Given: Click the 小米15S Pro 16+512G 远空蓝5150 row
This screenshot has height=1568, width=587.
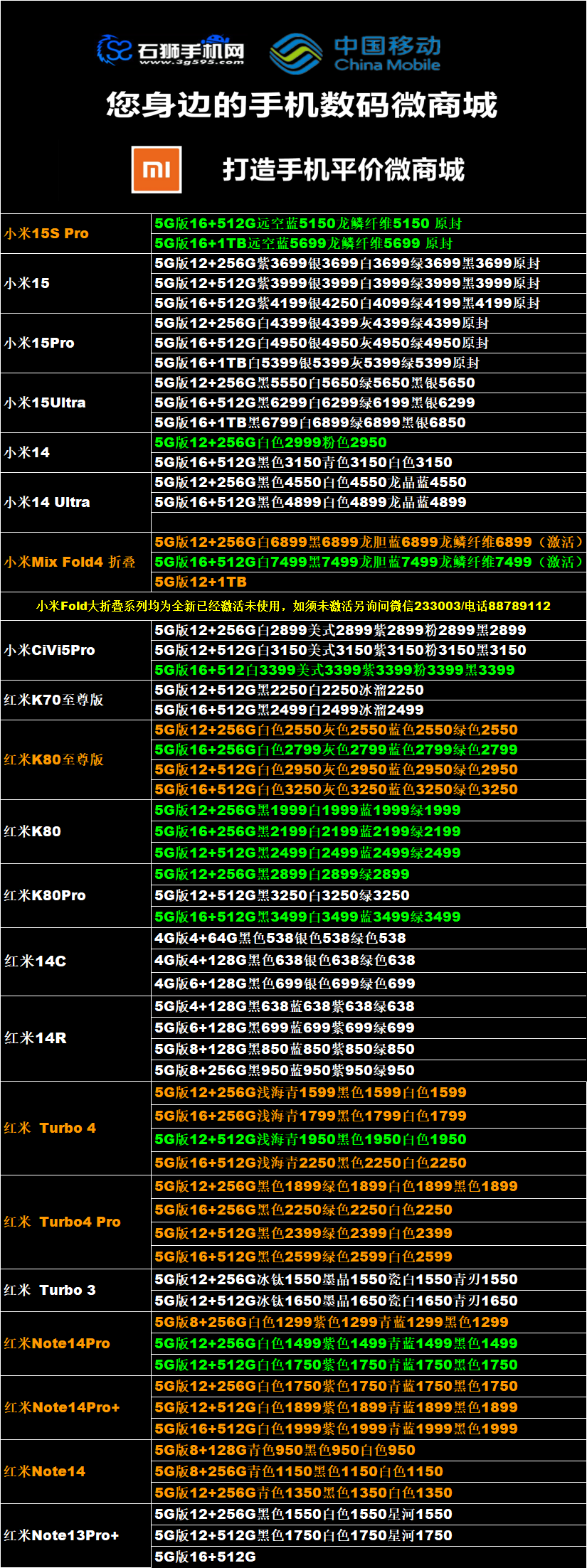Looking at the screenshot, I should pos(369,223).
